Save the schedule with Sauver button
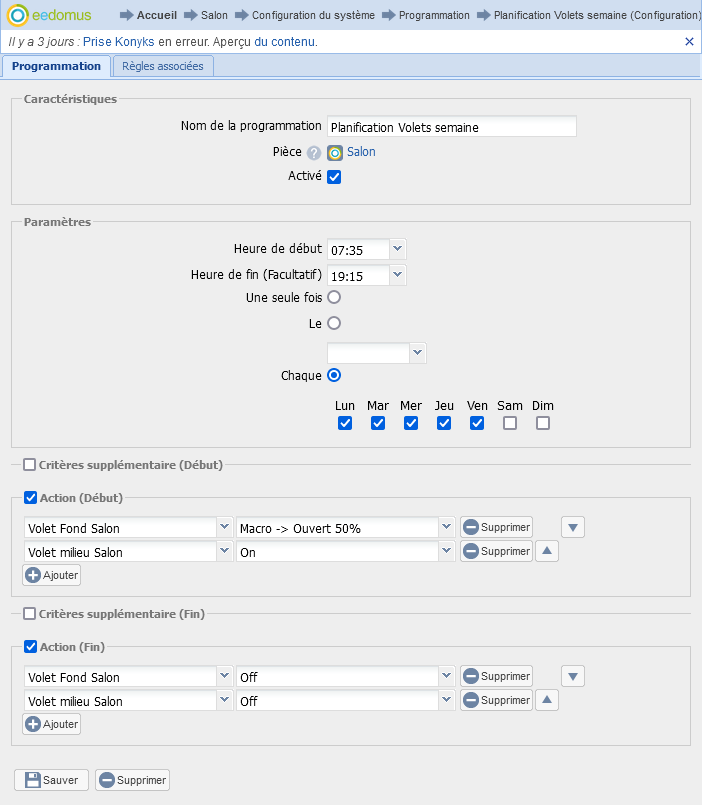The width and height of the screenshot is (702, 811). tap(51, 780)
